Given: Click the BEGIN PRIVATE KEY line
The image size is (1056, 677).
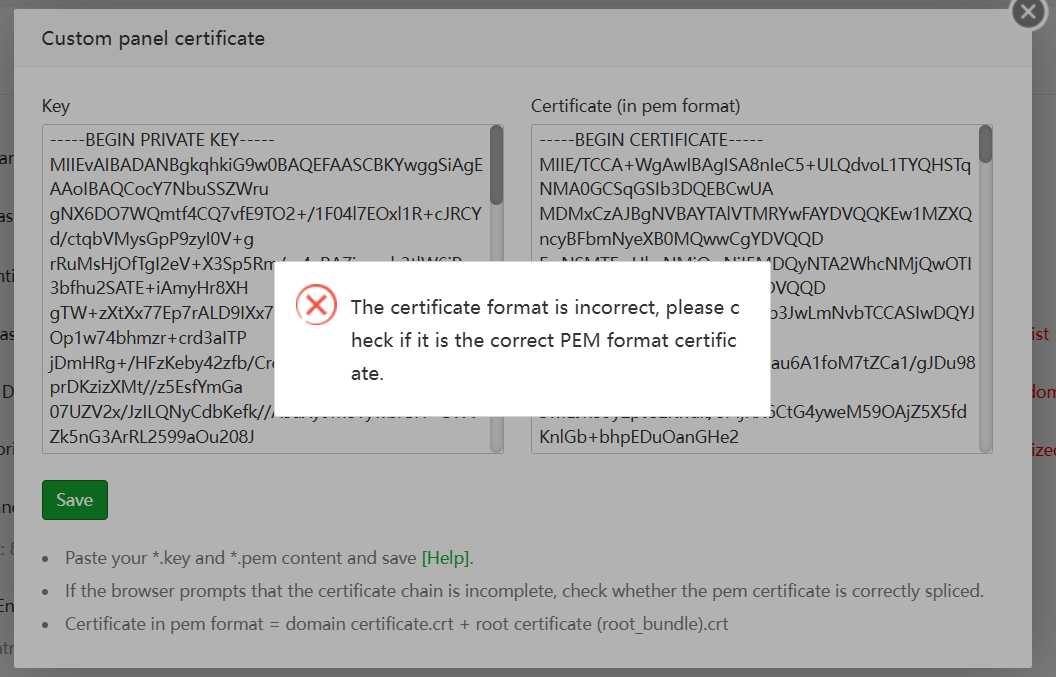Looking at the screenshot, I should point(162,140).
